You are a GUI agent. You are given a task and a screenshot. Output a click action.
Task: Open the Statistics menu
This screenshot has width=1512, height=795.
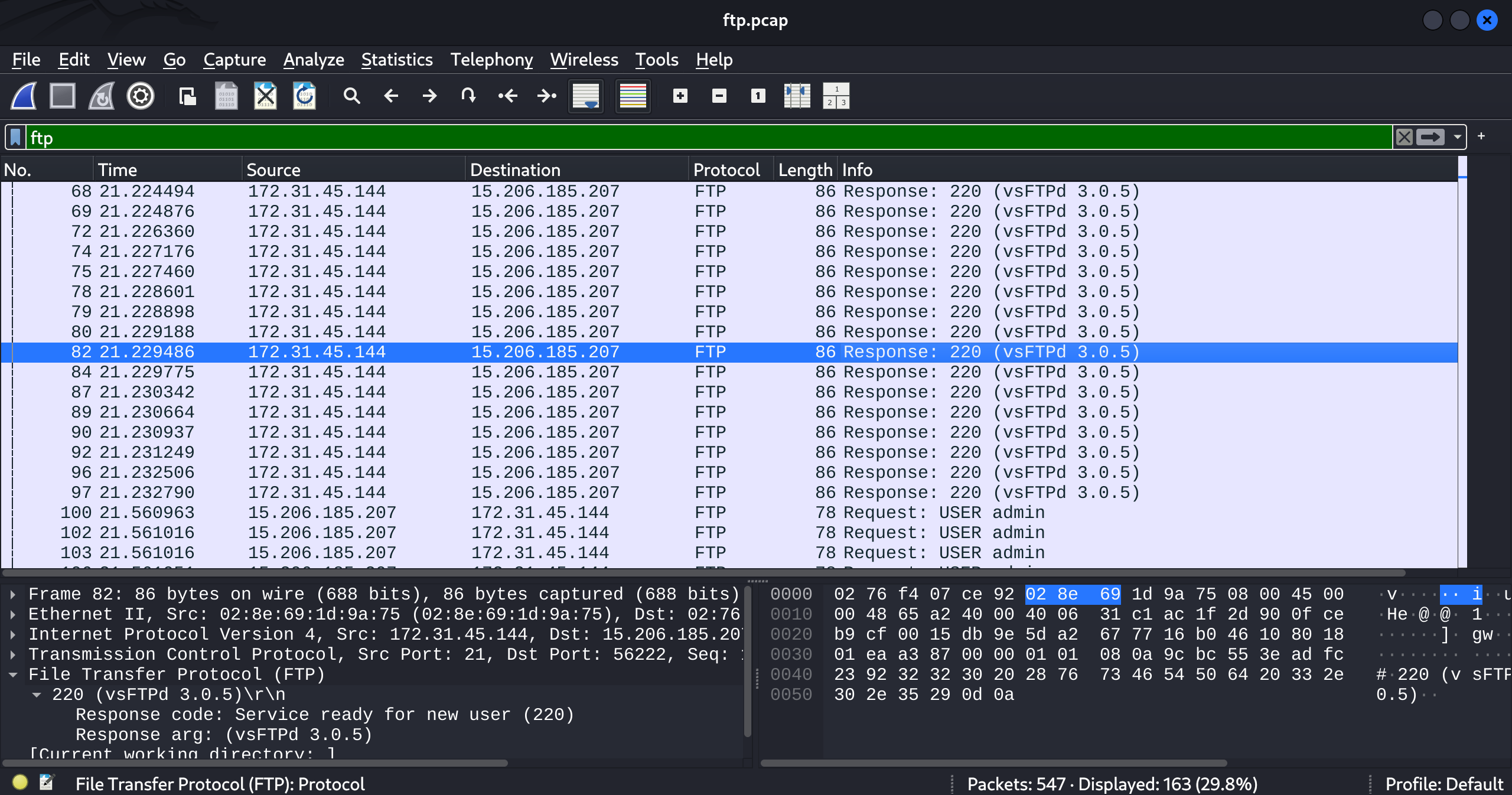(x=397, y=60)
